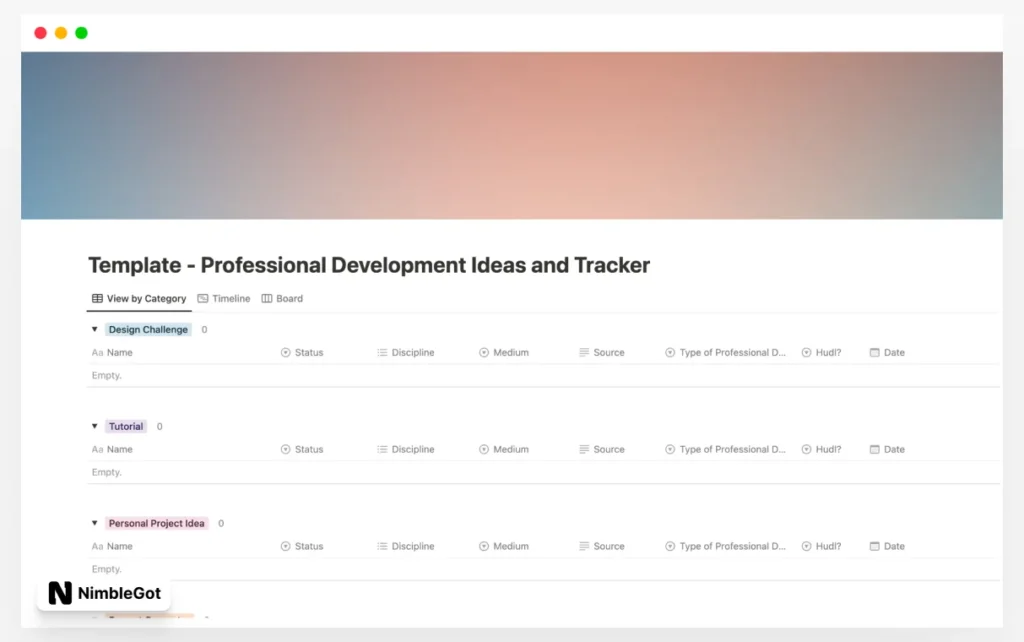This screenshot has height=642, width=1024.
Task: Click the Hudl? header in Personal Project Idea
Action: click(x=822, y=546)
